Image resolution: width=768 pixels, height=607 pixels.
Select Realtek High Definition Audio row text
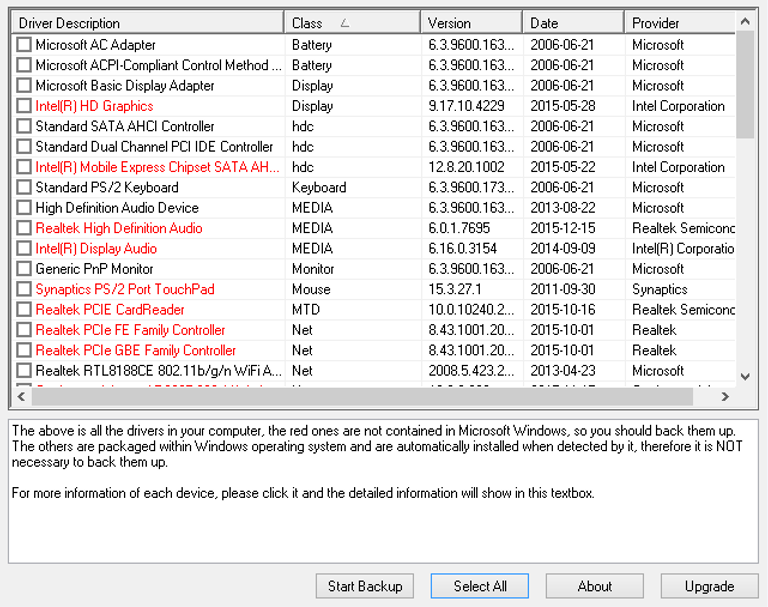pyautogui.click(x=119, y=228)
